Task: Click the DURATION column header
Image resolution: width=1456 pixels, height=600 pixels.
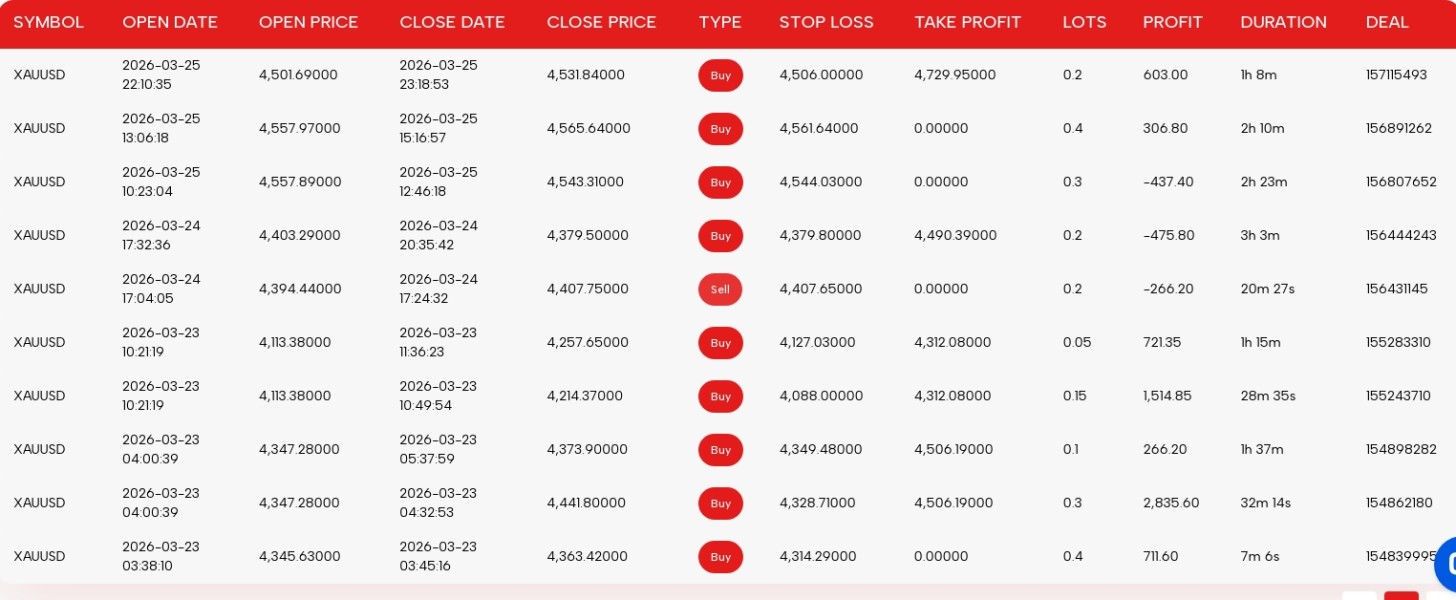Action: [1283, 22]
